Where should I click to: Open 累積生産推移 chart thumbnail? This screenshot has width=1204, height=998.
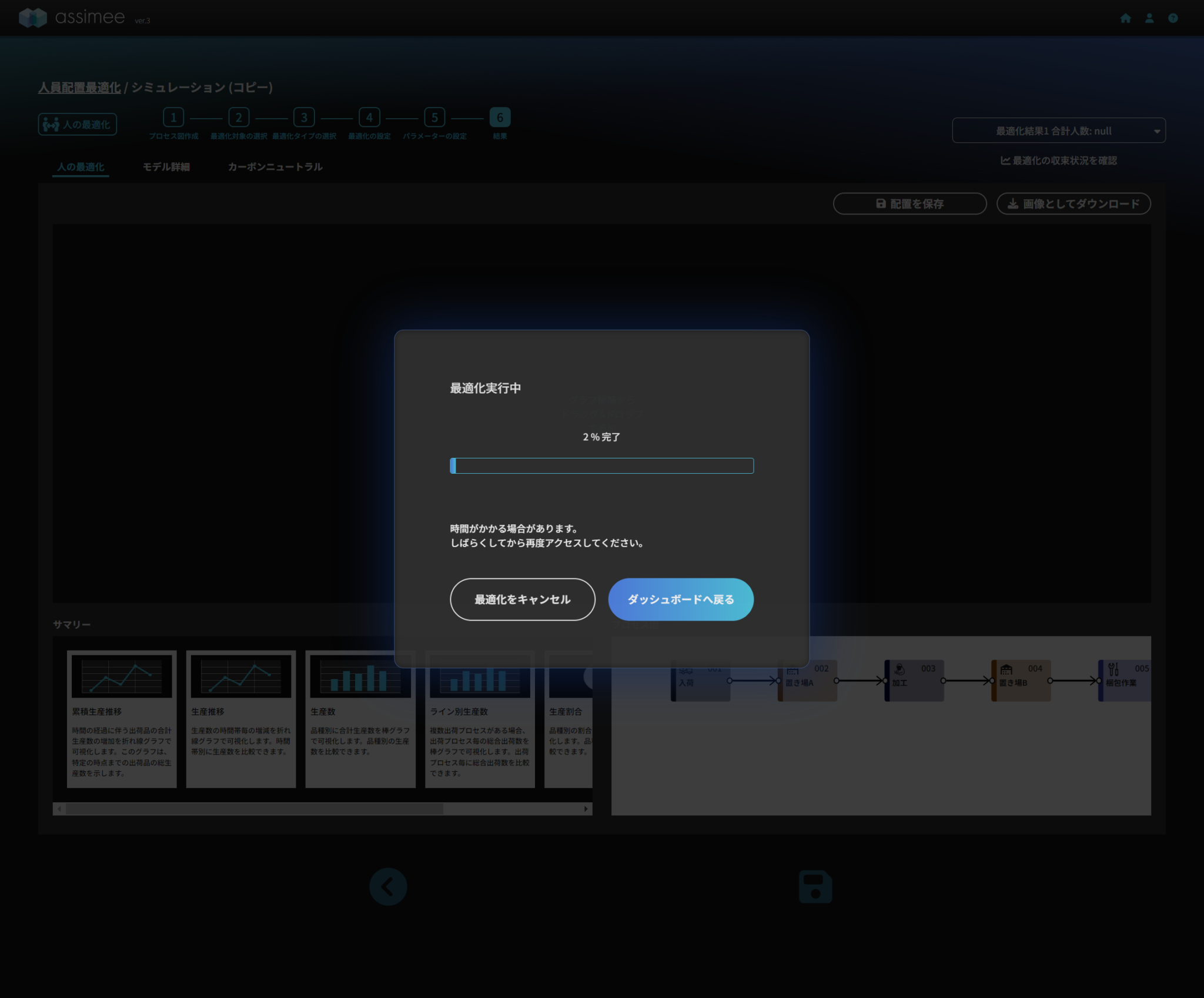(122, 677)
